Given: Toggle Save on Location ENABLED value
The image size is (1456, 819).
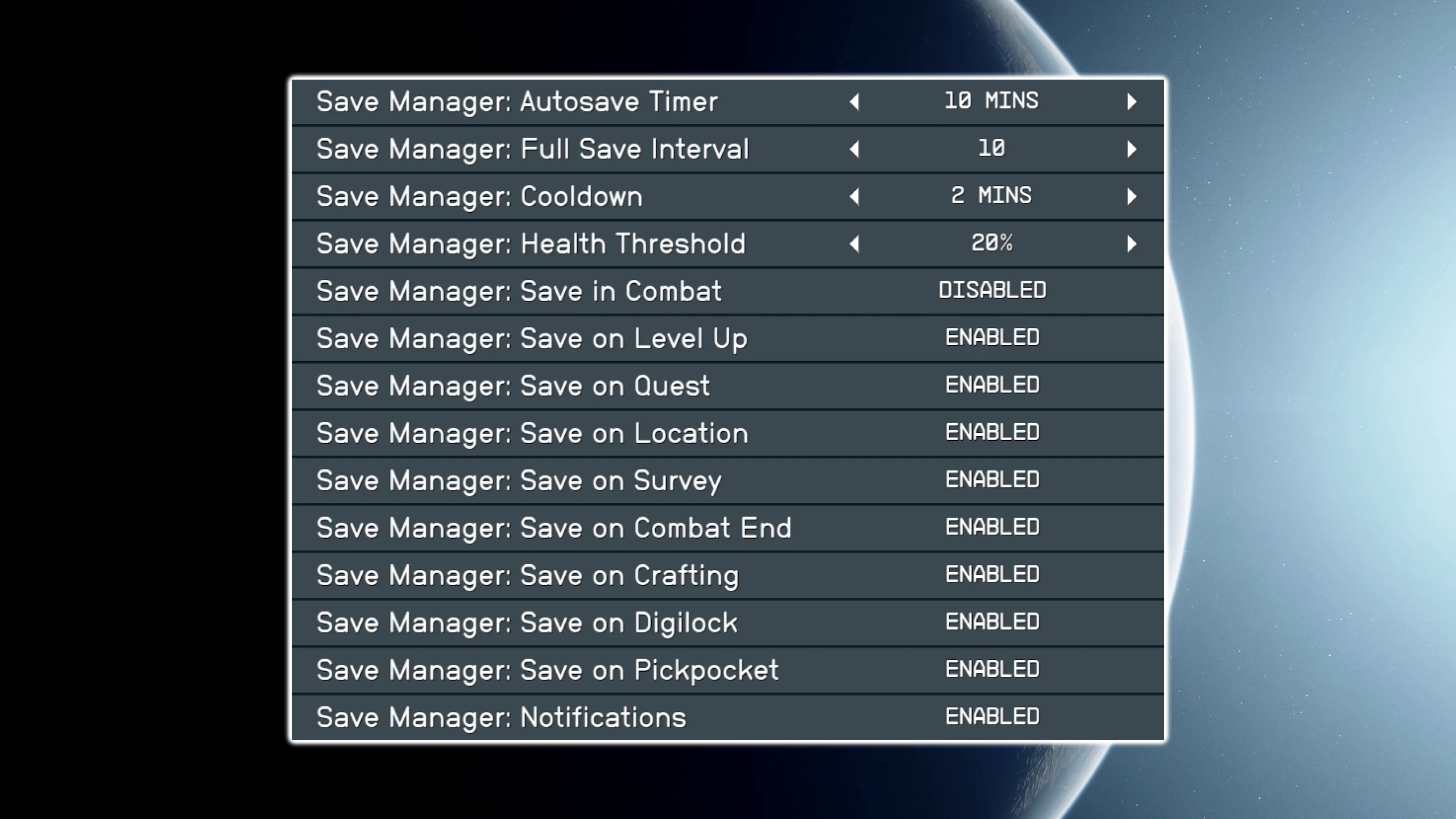Looking at the screenshot, I should pyautogui.click(x=992, y=432).
